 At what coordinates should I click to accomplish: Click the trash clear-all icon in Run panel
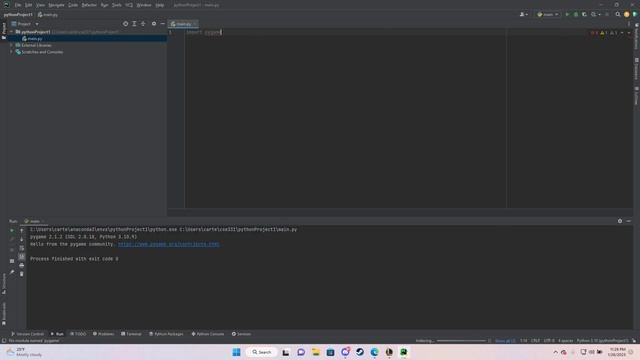pyautogui.click(x=22, y=274)
